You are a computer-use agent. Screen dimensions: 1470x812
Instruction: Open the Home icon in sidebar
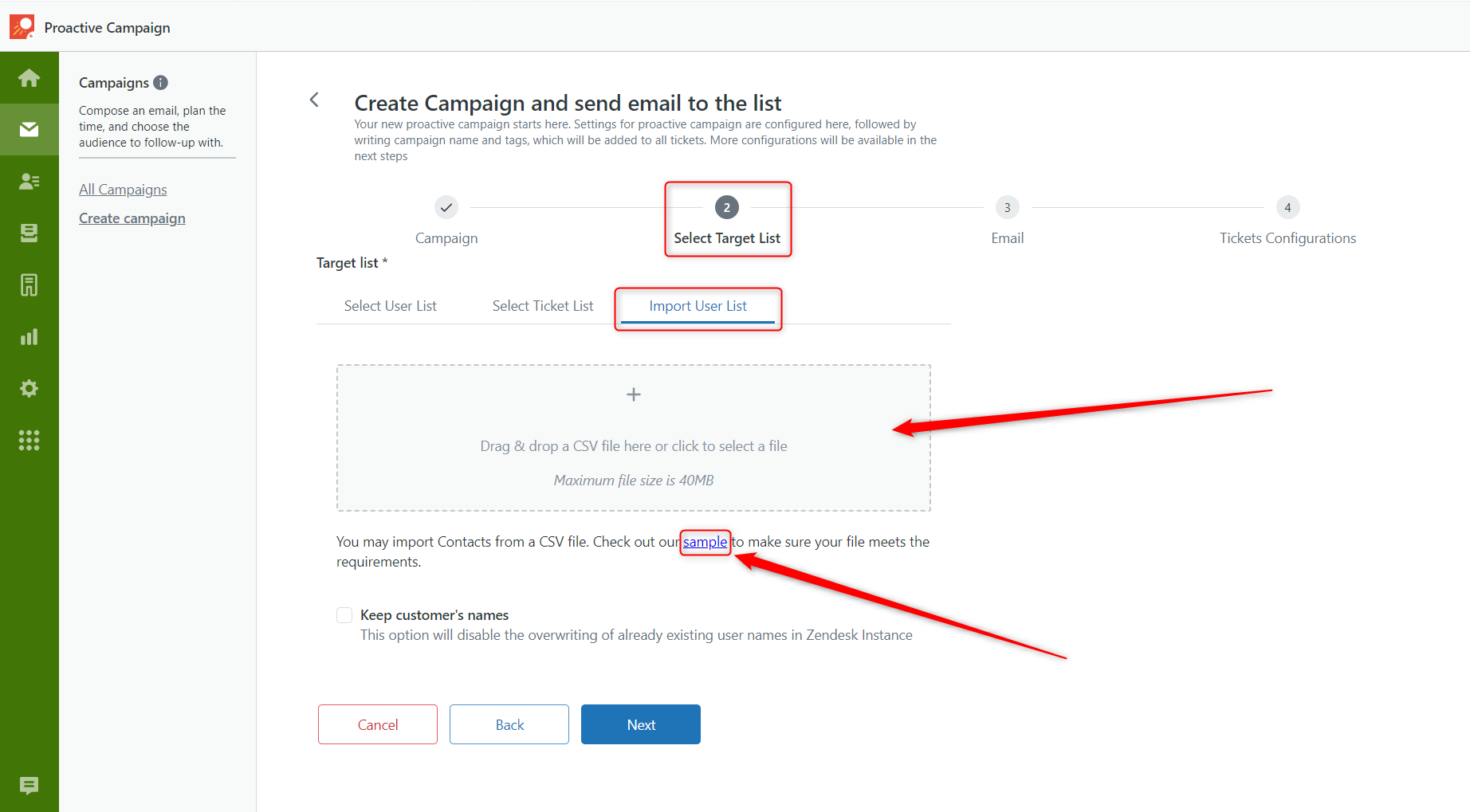click(29, 78)
